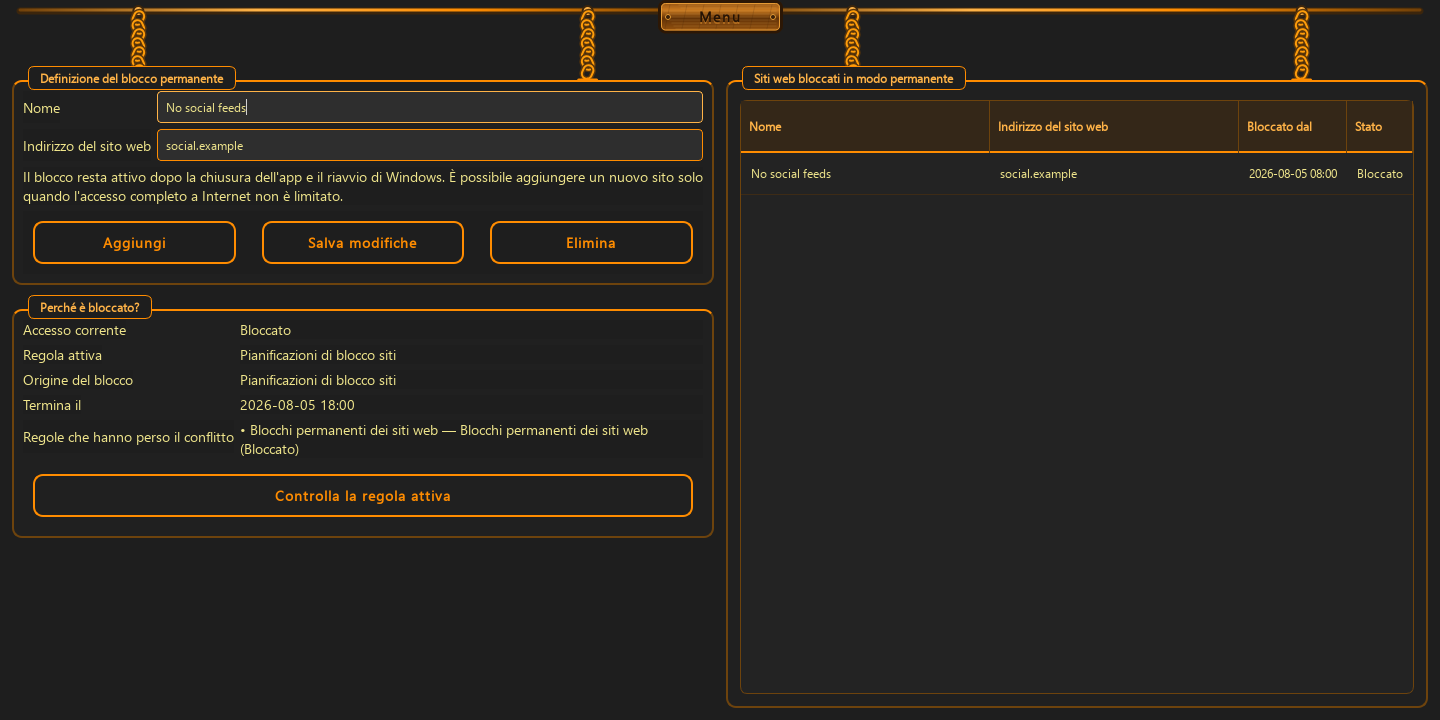1440x720 pixels.
Task: Edit the Indirizzo del sito web field
Action: point(430,145)
